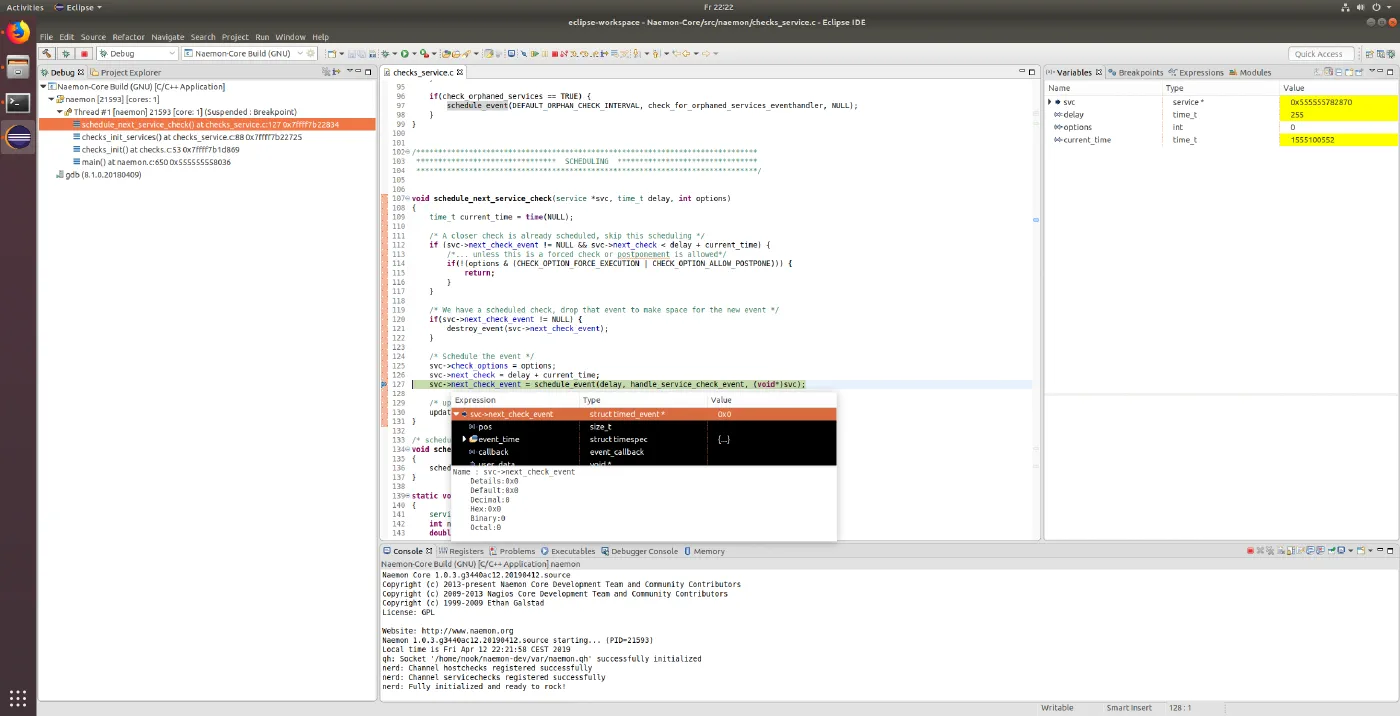The image size is (1400, 716).
Task: Click the Build hammer icon in launch bar
Action: (x=47, y=53)
